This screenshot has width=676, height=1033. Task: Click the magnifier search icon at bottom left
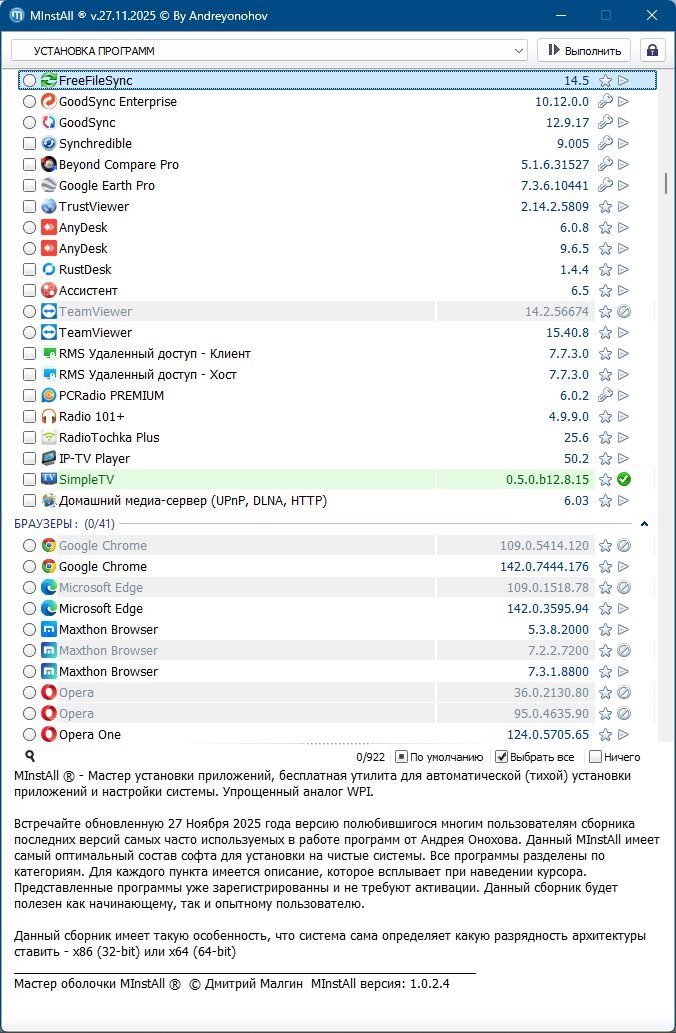point(30,757)
